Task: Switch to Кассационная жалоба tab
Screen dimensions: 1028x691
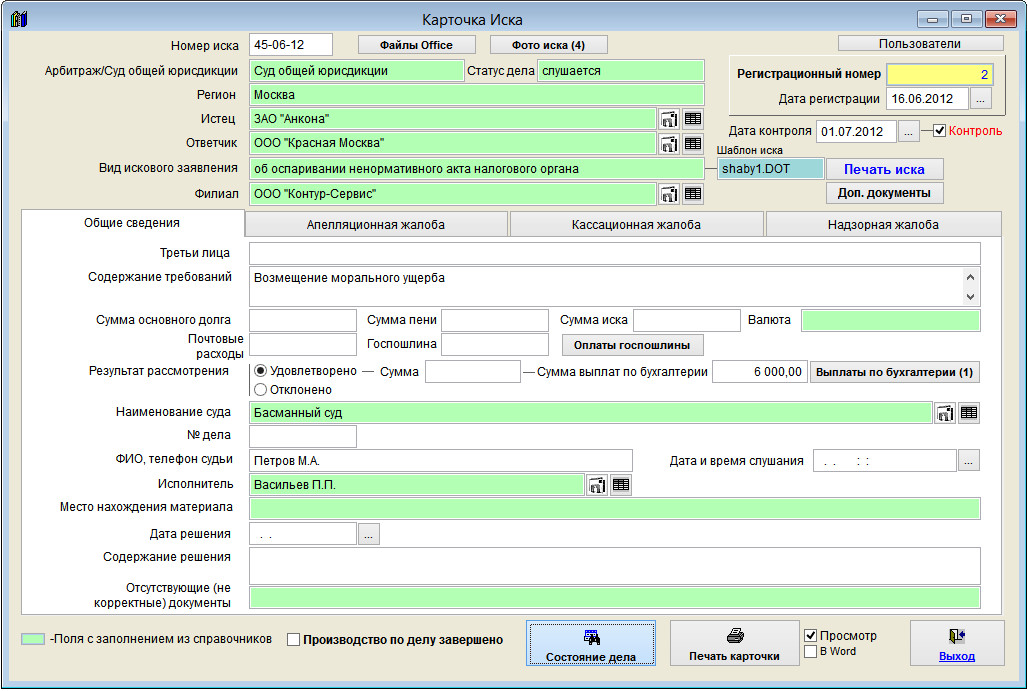Action: tap(637, 225)
